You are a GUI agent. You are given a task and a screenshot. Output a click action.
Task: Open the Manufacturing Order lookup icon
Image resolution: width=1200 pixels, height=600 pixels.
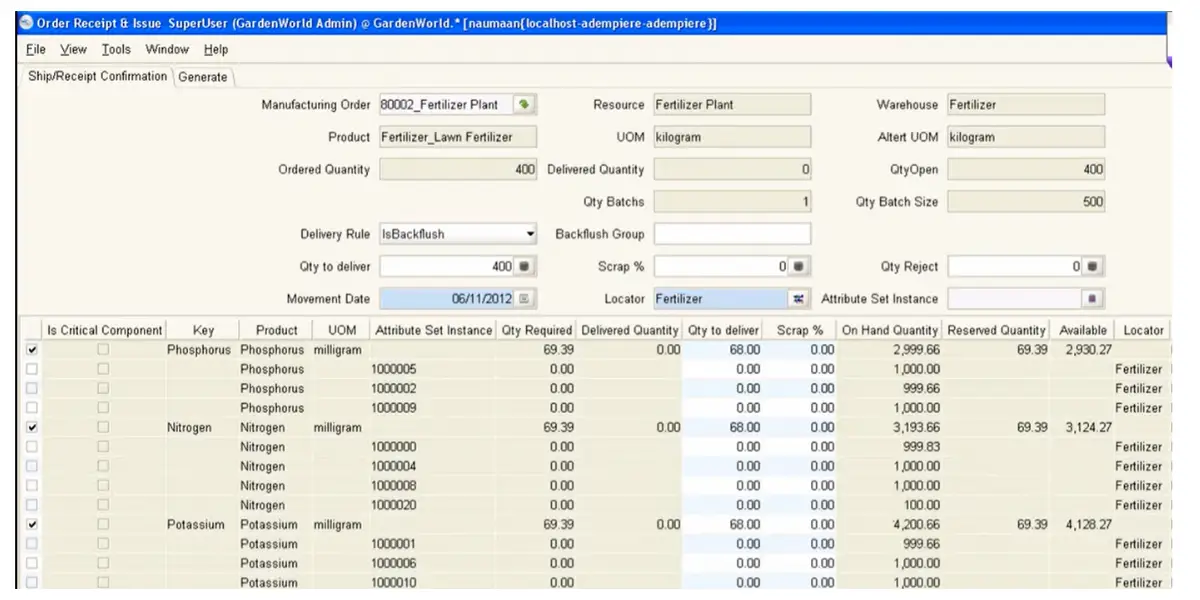[524, 105]
